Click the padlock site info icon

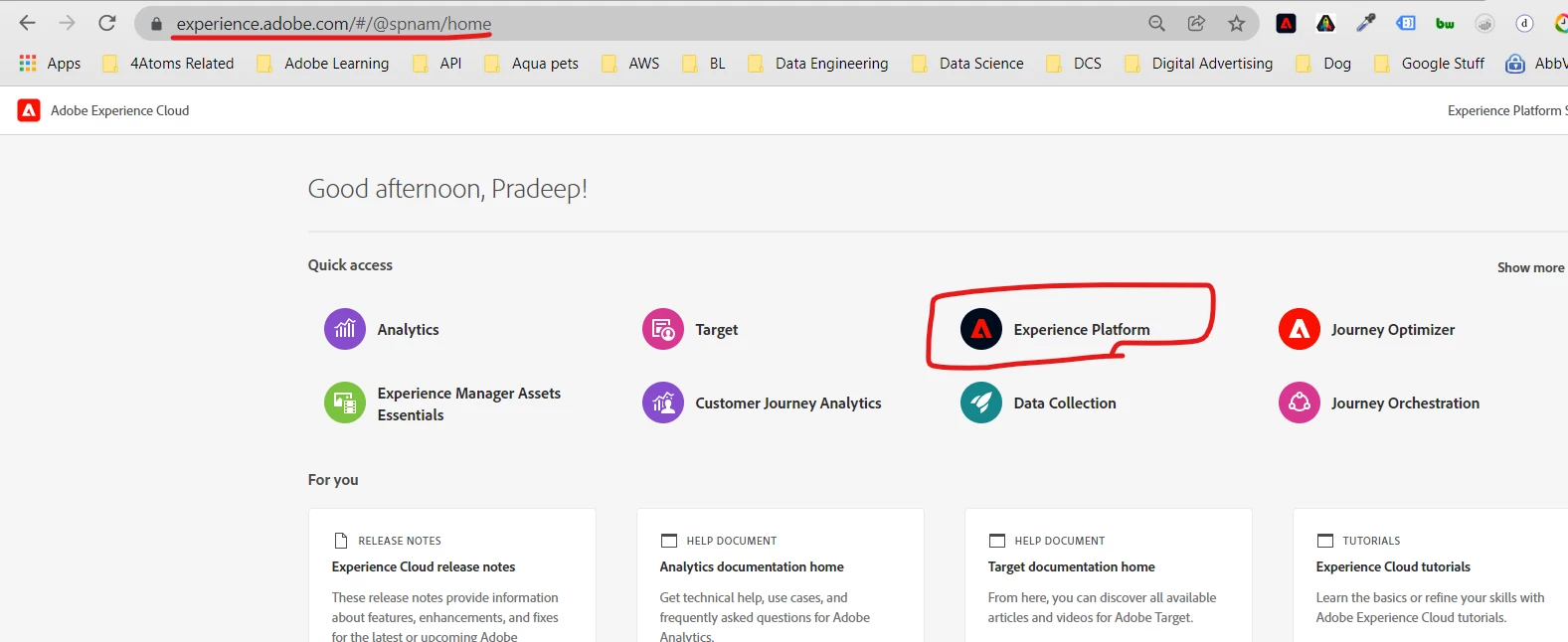click(156, 24)
